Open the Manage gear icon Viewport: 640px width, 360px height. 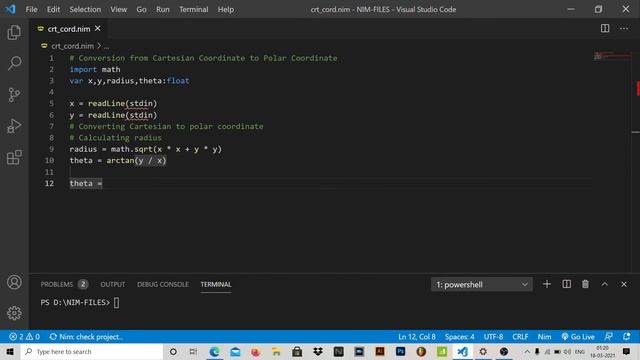14,313
